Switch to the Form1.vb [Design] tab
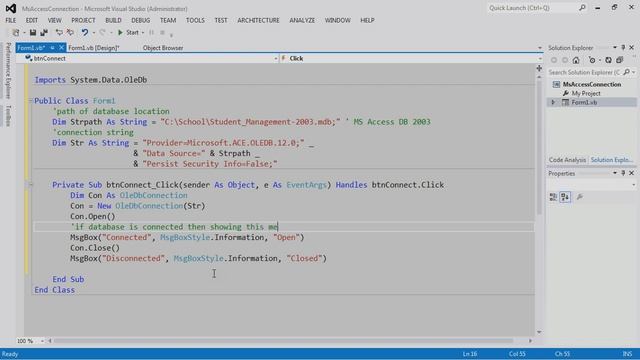This screenshot has height=360, width=640. 93,48
